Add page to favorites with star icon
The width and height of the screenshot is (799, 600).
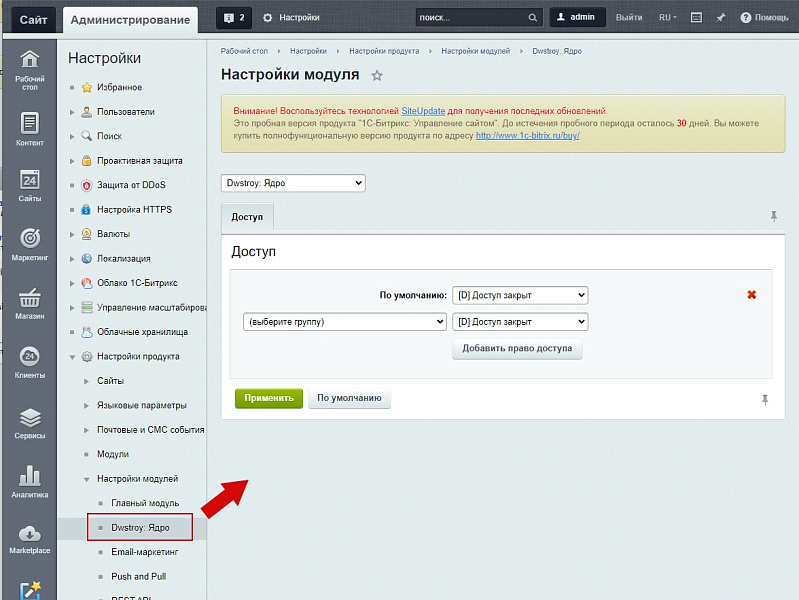(377, 75)
